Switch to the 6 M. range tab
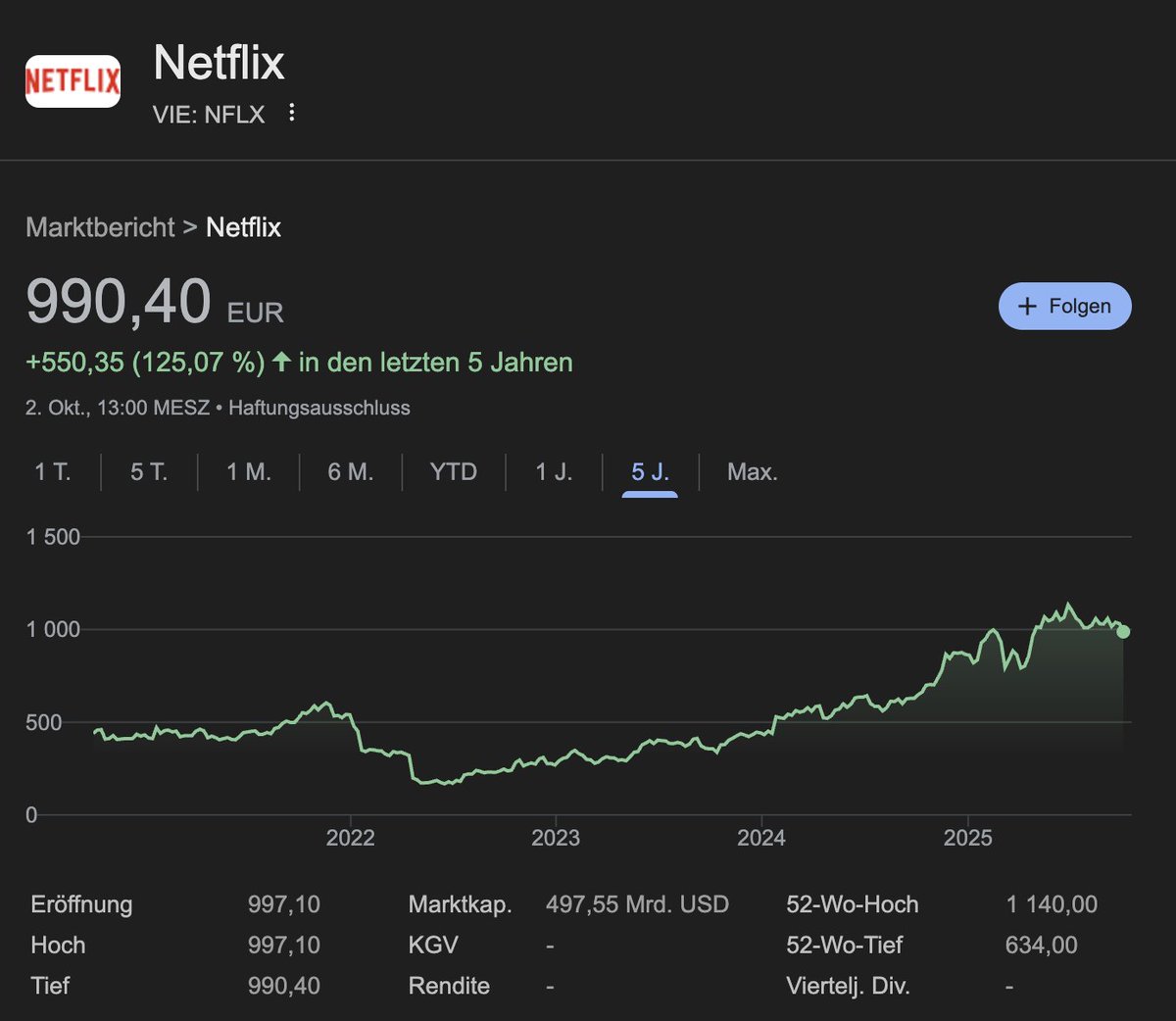1176x1021 pixels. pos(351,472)
